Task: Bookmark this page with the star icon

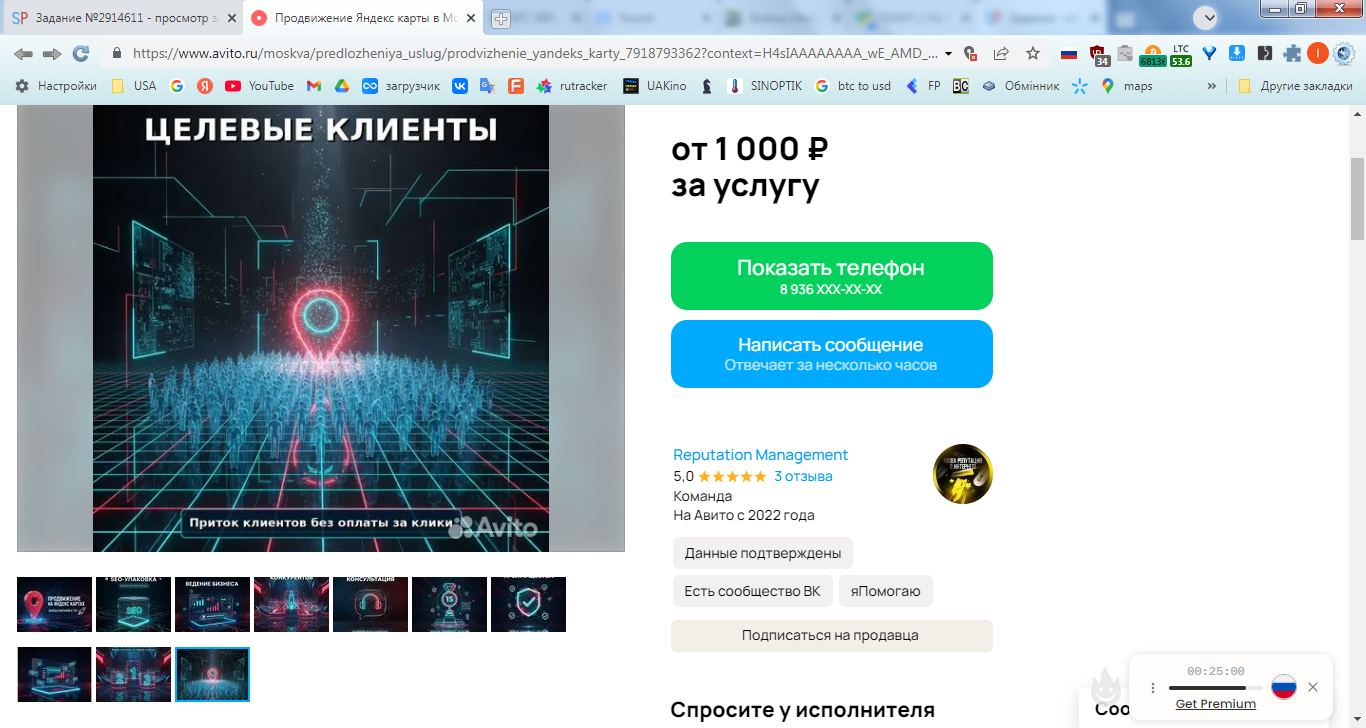Action: coord(1033,54)
